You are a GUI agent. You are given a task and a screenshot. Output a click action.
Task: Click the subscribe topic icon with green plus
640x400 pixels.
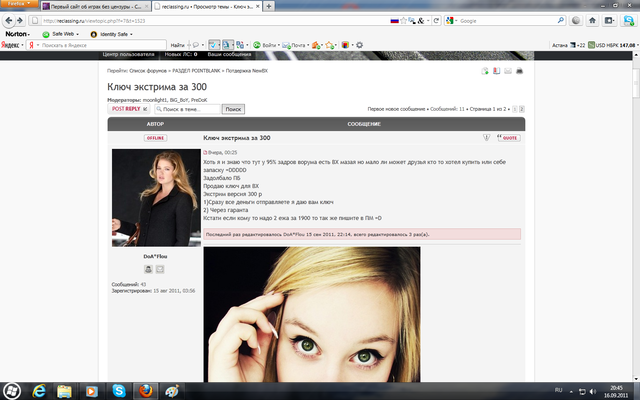point(485,71)
